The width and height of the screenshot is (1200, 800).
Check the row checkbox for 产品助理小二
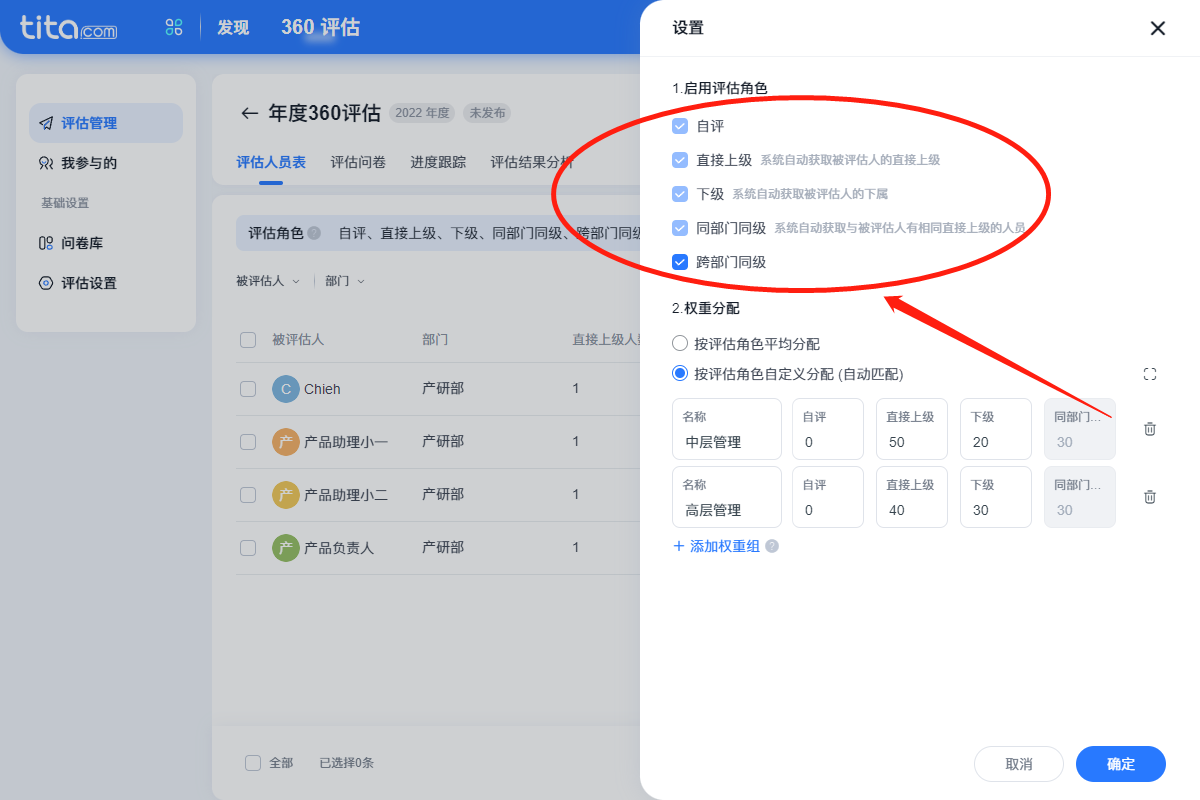248,494
